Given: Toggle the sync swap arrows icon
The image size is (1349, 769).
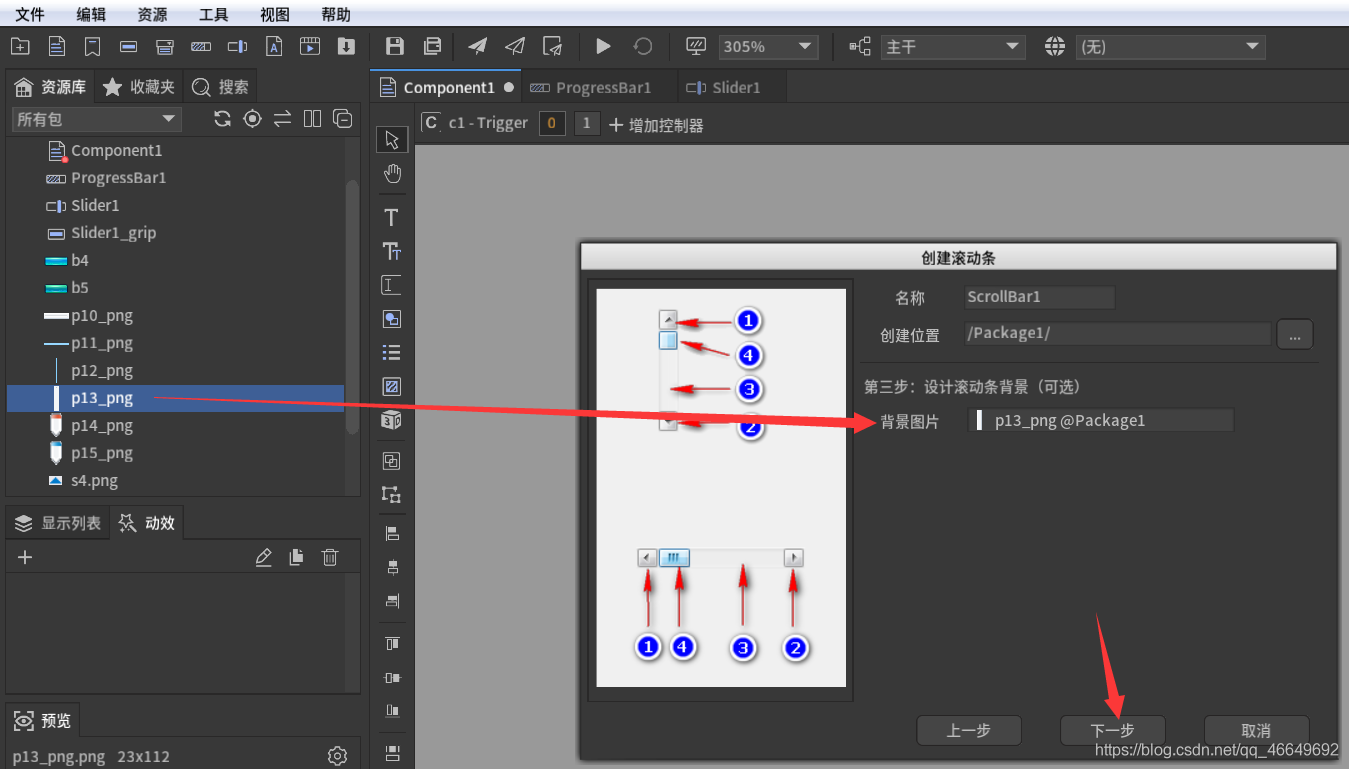Looking at the screenshot, I should tap(283, 119).
